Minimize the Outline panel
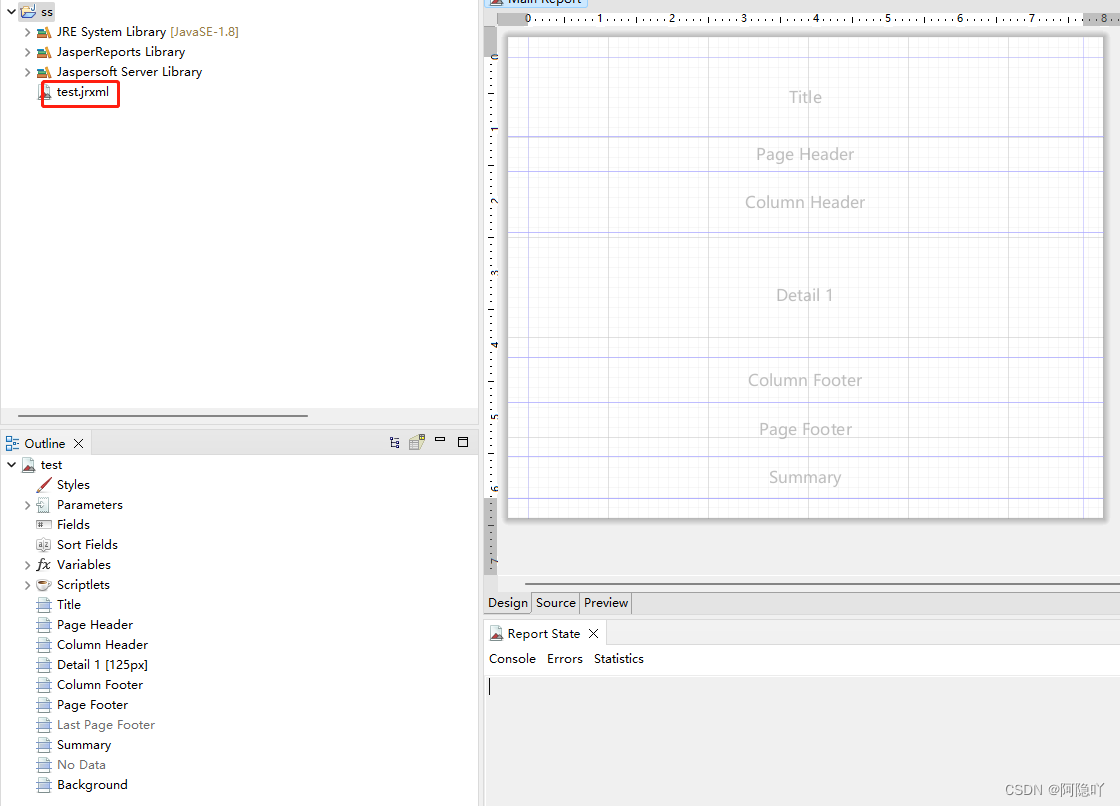Viewport: 1120px width, 806px height. [x=440, y=440]
